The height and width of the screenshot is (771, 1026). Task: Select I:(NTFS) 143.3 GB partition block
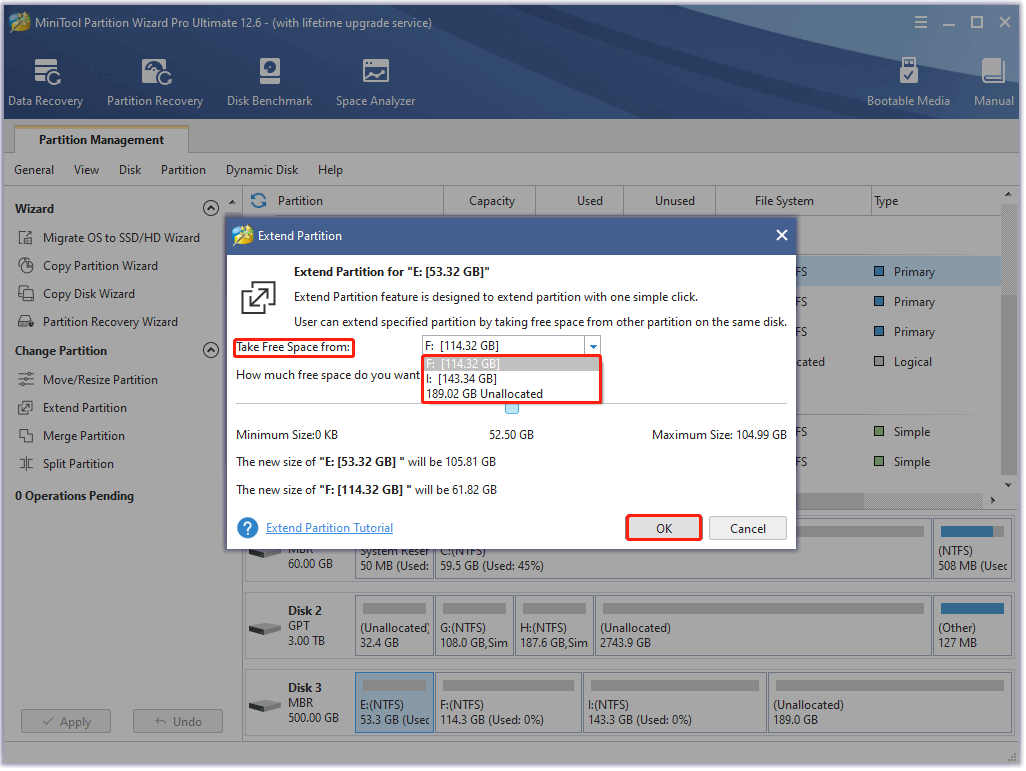pyautogui.click(x=675, y=702)
